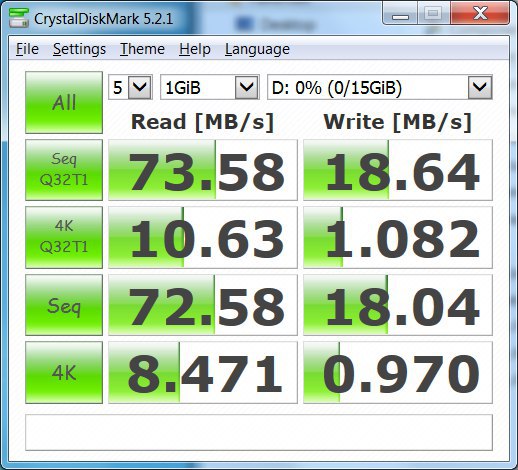Image resolution: width=518 pixels, height=470 pixels.
Task: Select the 72.58 Seq read result
Action: point(203,305)
